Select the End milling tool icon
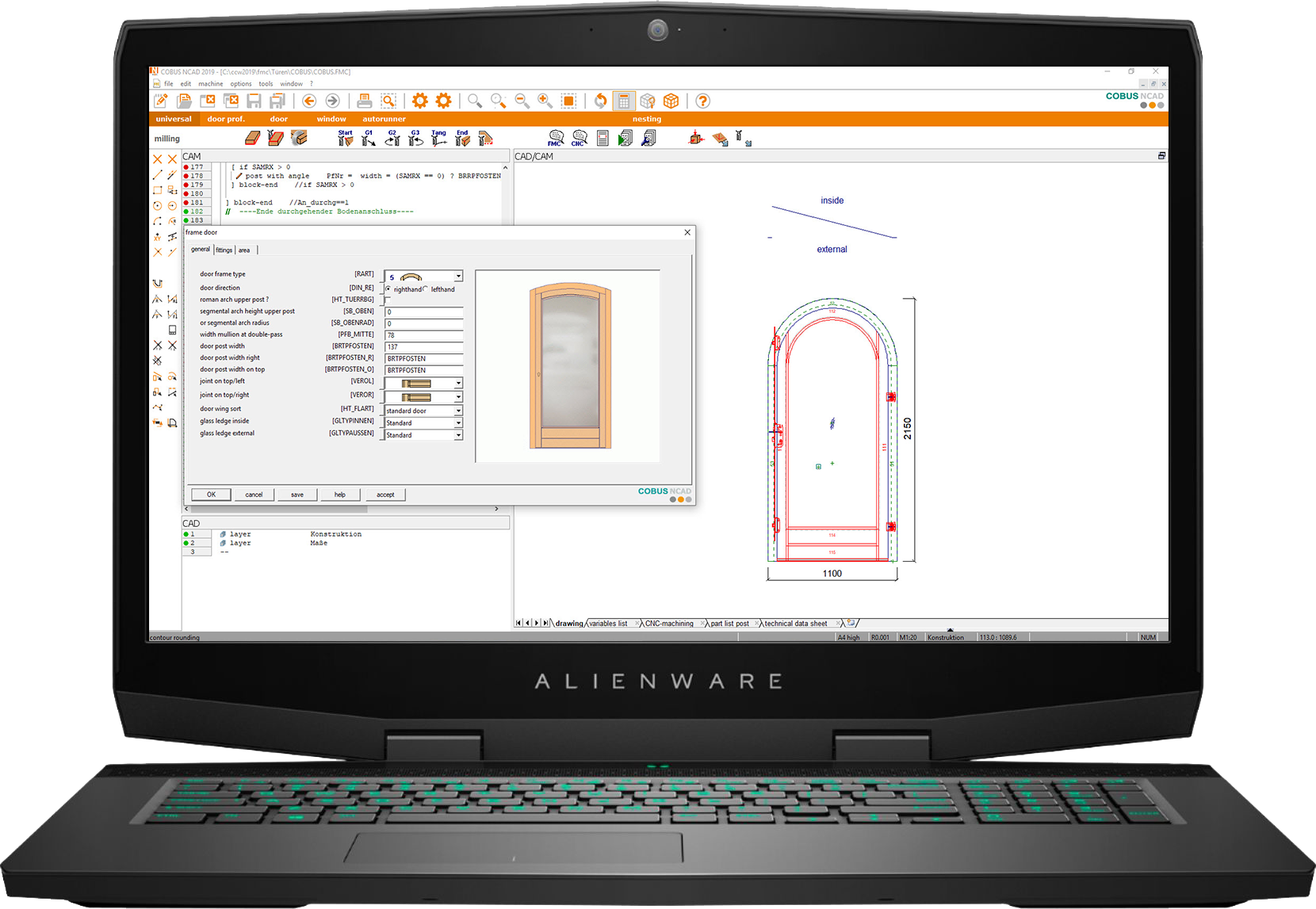 click(x=462, y=139)
